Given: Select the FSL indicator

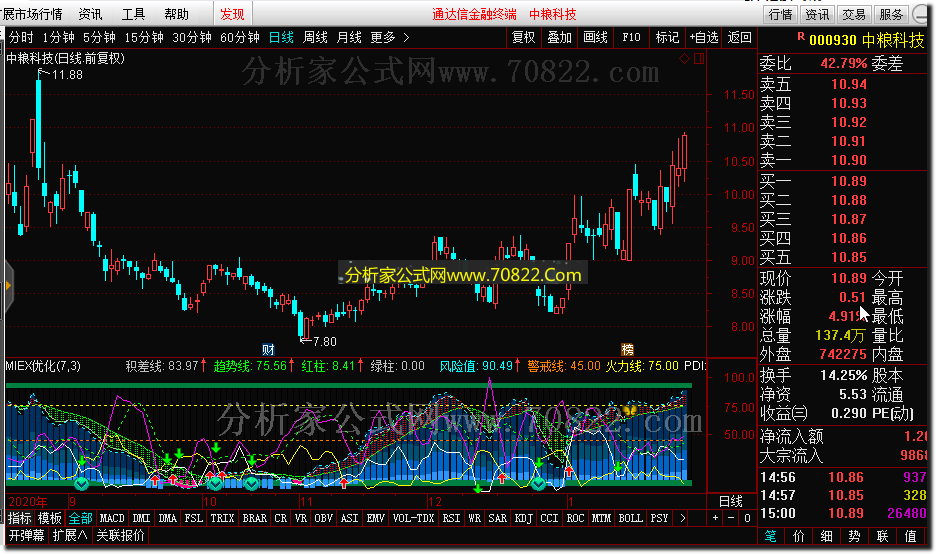Looking at the screenshot, I should point(193,518).
